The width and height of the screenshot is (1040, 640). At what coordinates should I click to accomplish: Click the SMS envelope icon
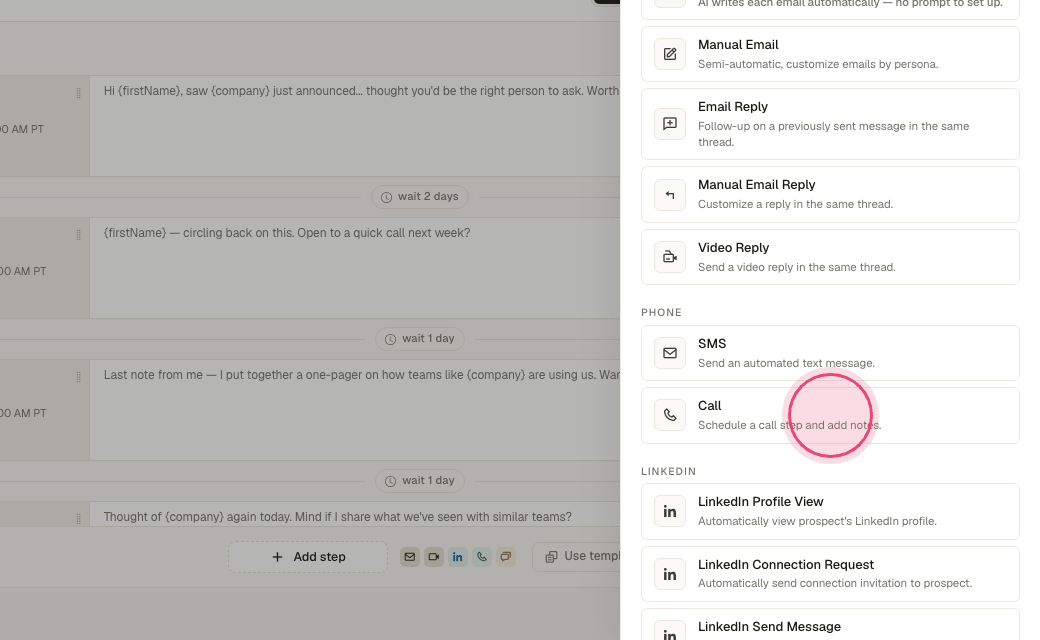point(670,353)
